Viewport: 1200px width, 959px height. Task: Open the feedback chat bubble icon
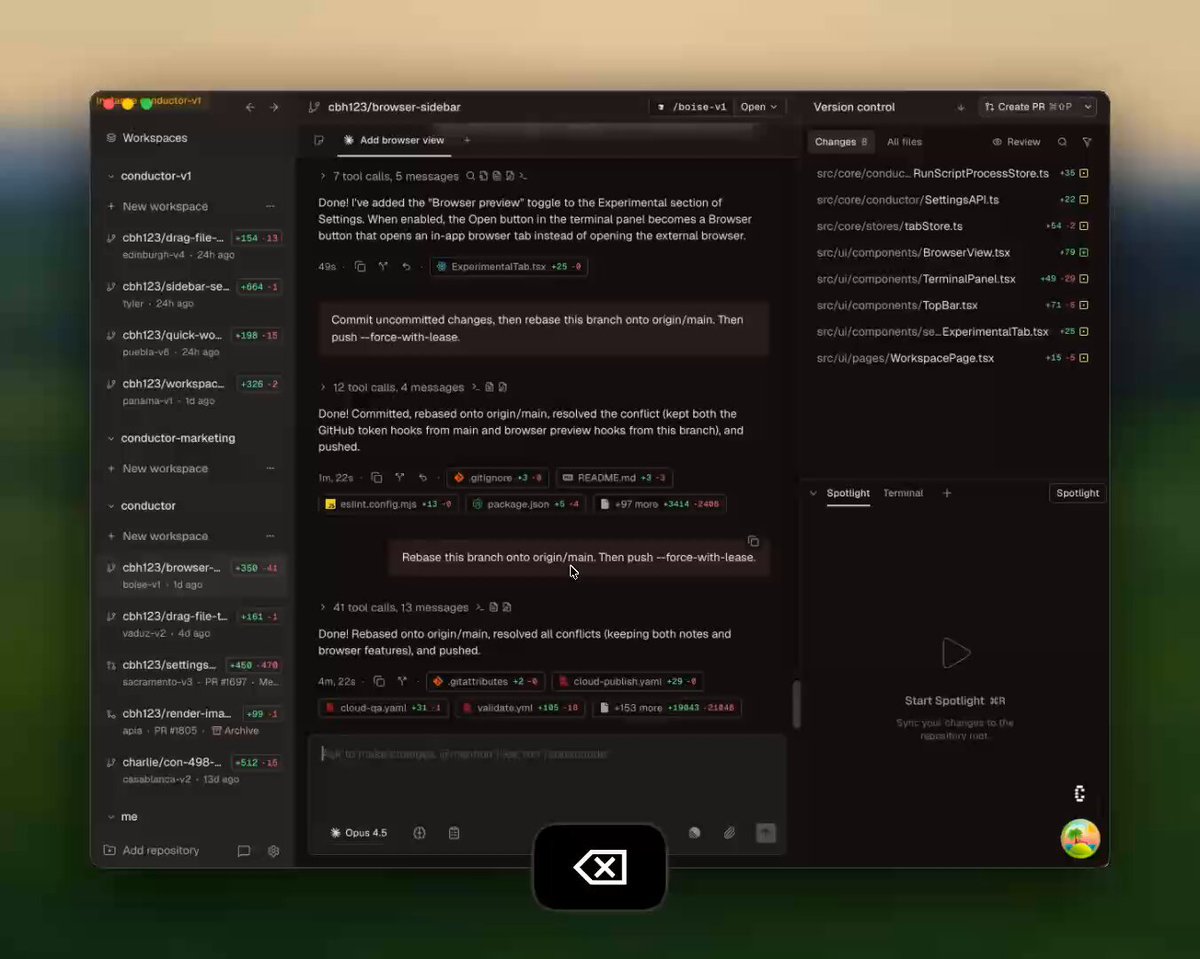(x=244, y=851)
